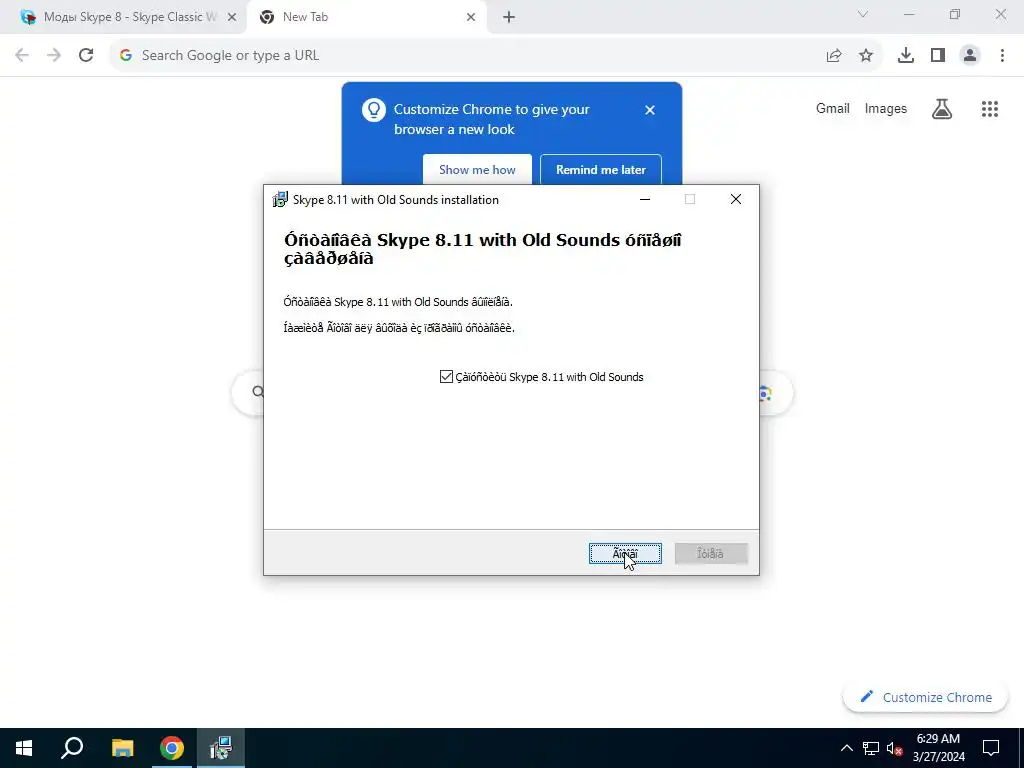Click the installer title bar icon
Viewport: 1024px width, 768px height.
(x=280, y=199)
